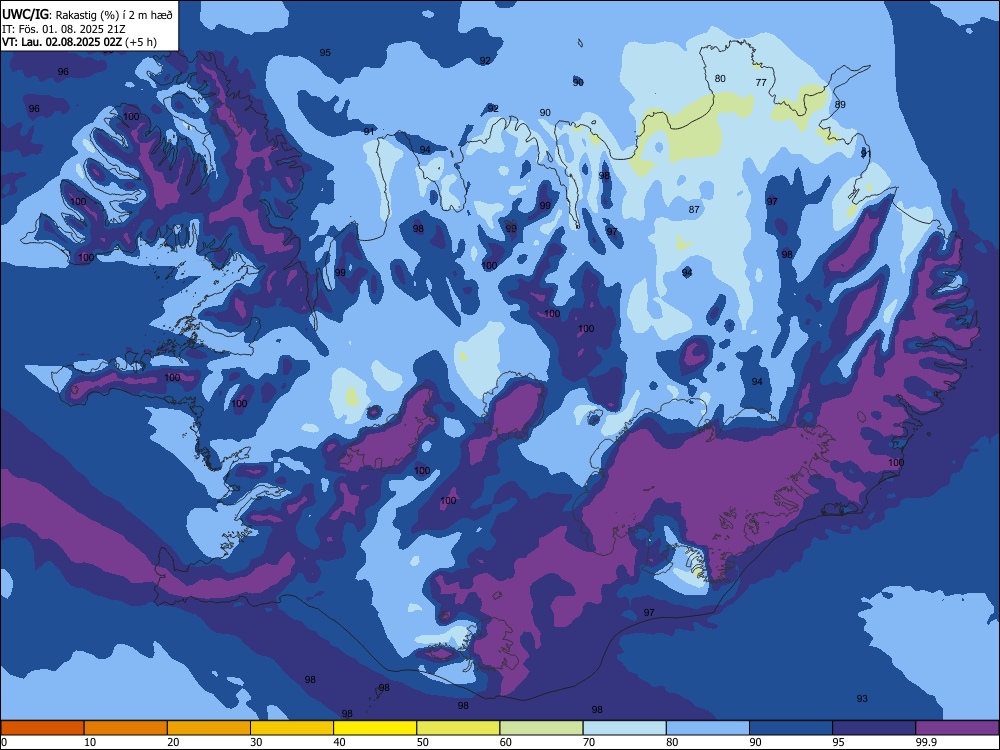This screenshot has width=1000, height=750.
Task: Click the map humidity value '89'
Action: [x=840, y=105]
